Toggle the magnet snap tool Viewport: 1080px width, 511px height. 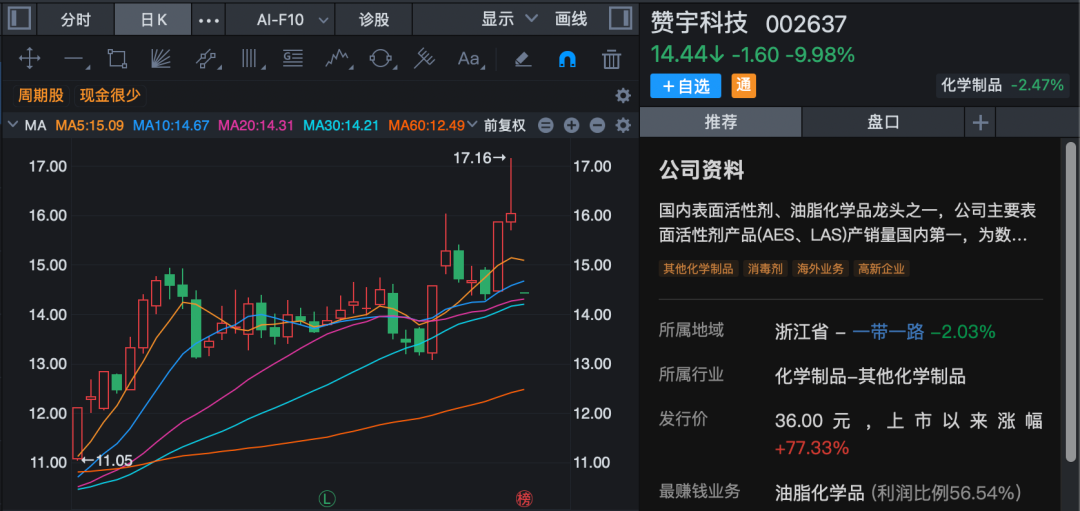566,59
